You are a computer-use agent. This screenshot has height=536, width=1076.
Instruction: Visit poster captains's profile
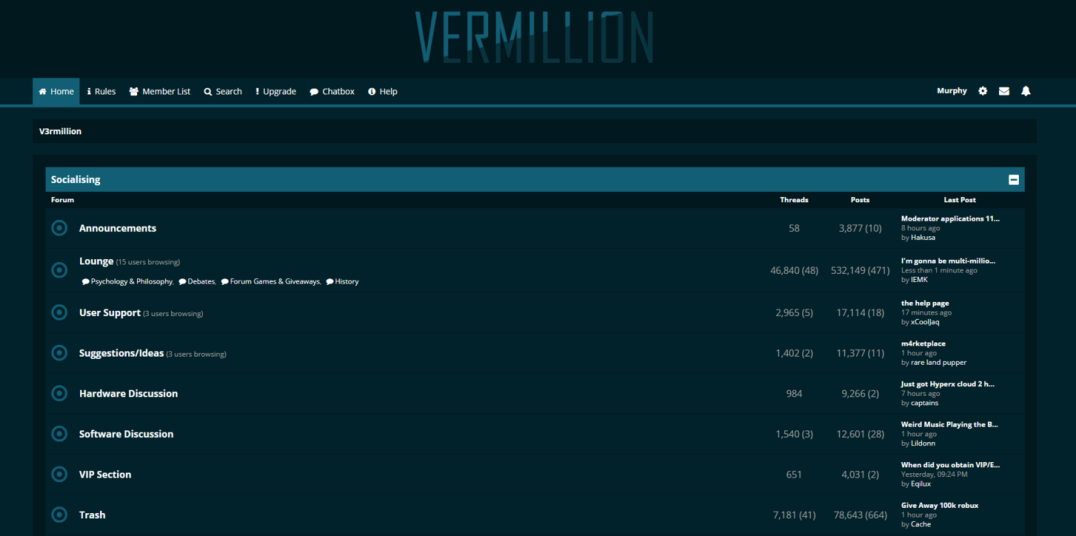[x=924, y=403]
